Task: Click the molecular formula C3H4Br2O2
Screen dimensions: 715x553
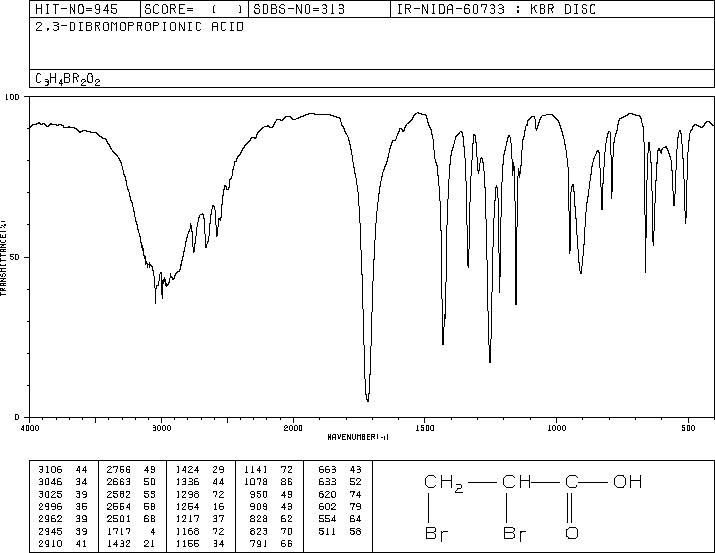Action: click(x=68, y=79)
